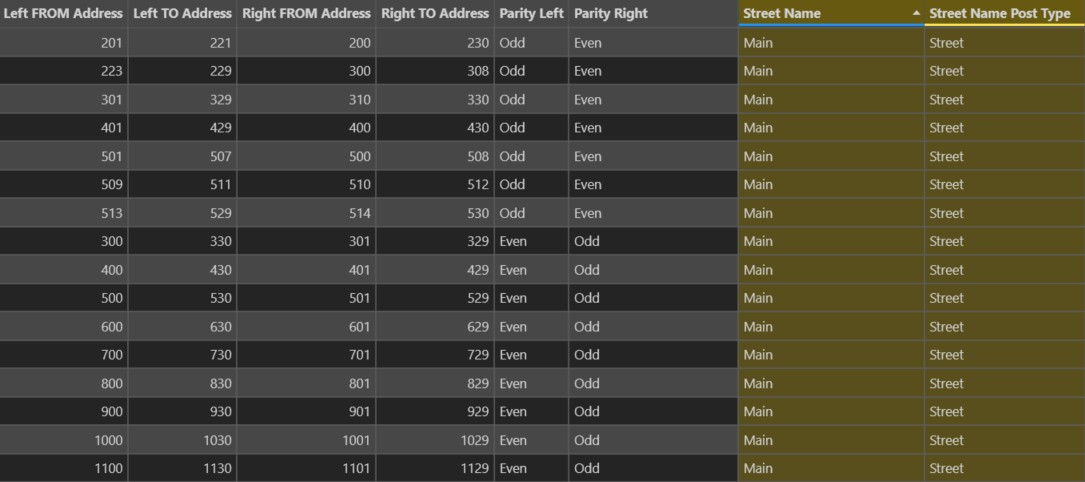Select the Right TO Address cell 629
This screenshot has width=1085, height=482.
click(435, 326)
